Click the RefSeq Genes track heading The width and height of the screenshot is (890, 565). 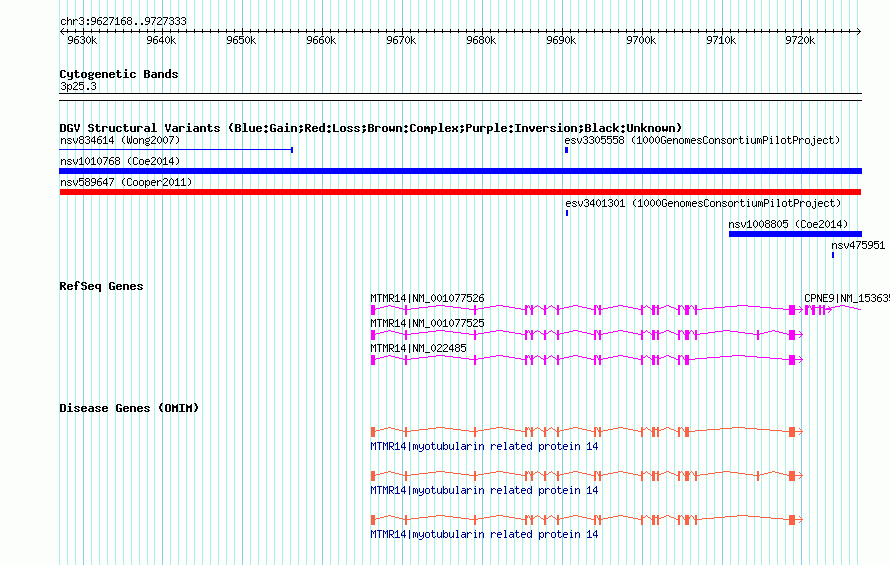101,286
